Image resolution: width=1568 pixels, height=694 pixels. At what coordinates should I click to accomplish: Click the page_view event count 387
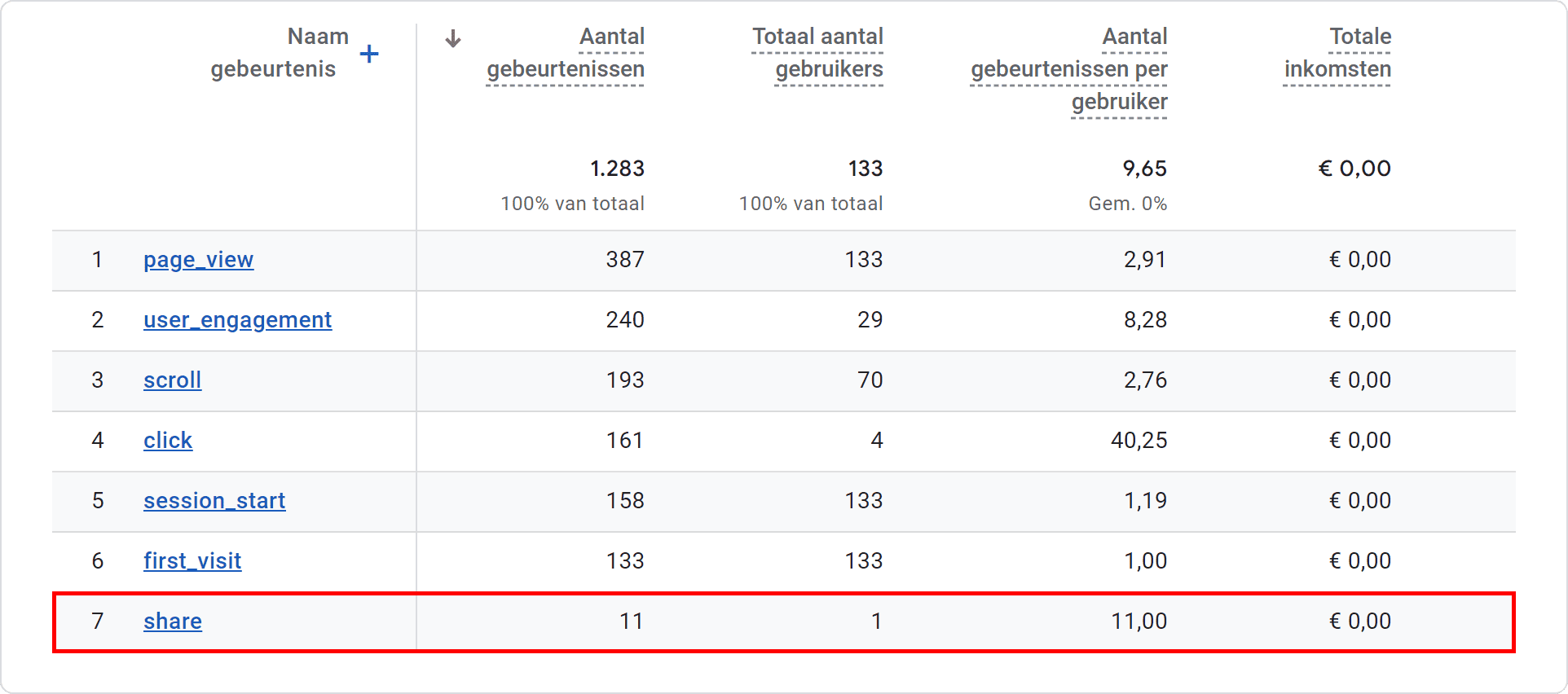(625, 260)
